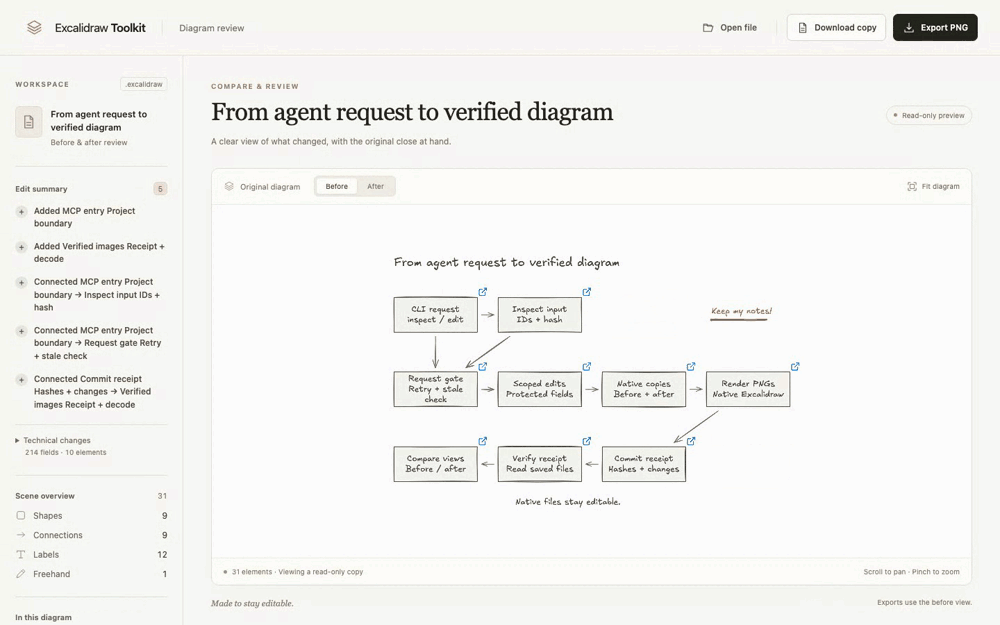Click 'Native files stay editable.' caption

coord(568,502)
